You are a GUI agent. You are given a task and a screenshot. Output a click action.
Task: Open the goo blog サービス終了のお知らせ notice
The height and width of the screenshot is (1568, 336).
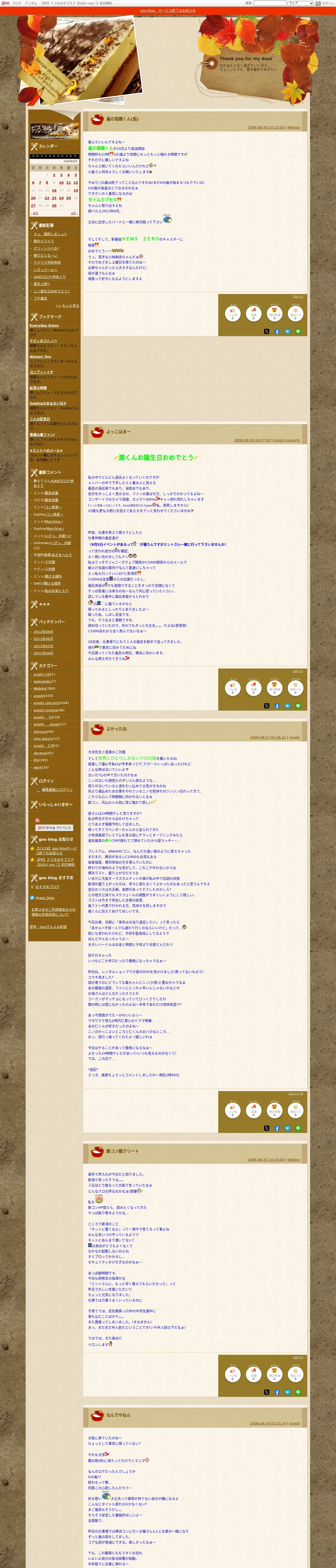[x=168, y=10]
